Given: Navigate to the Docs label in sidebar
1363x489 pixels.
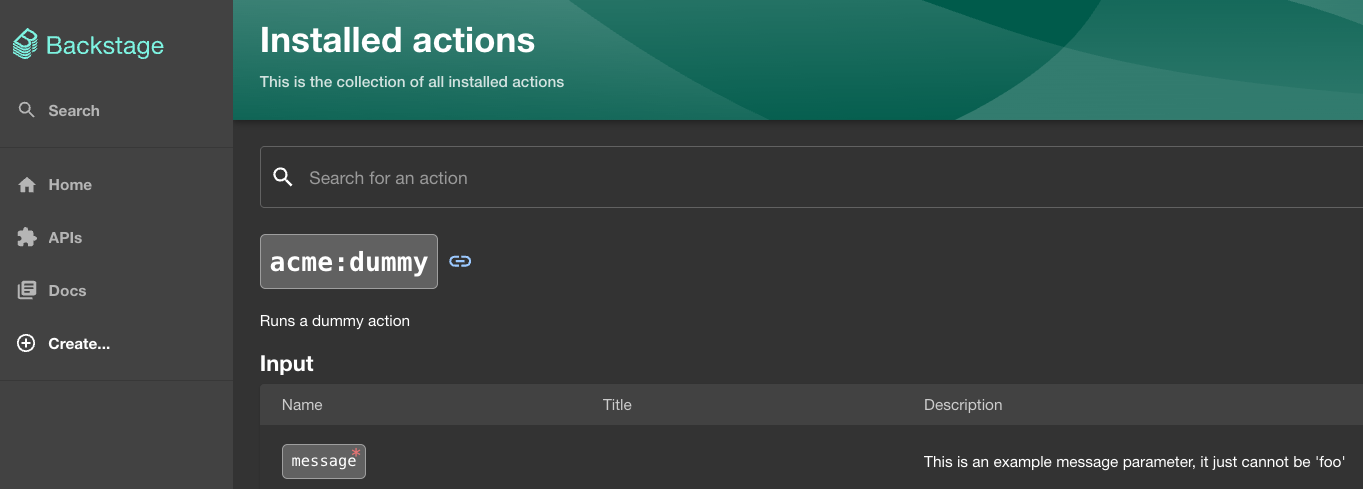Looking at the screenshot, I should (67, 291).
